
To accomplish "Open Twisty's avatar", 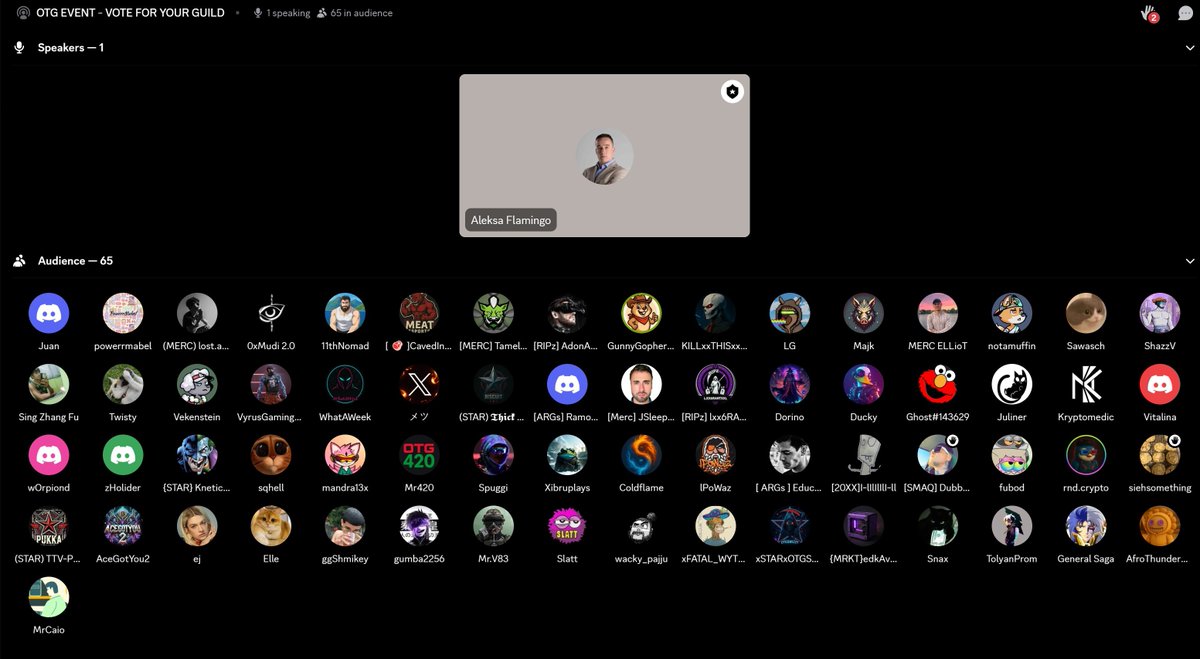I will click(x=123, y=384).
